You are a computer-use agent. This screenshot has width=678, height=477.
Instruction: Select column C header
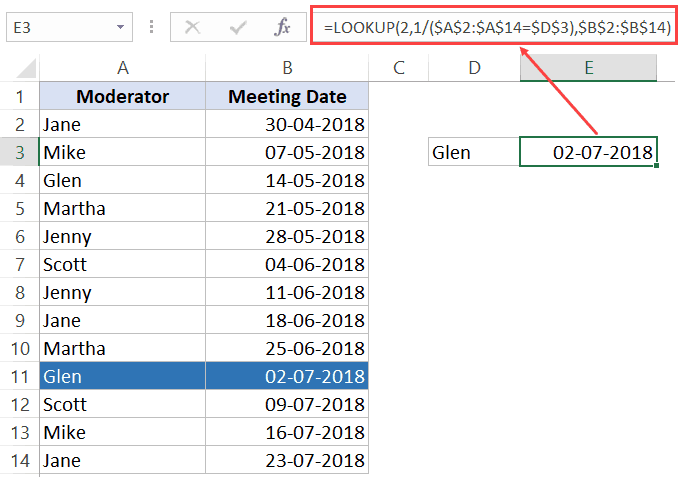point(399,68)
